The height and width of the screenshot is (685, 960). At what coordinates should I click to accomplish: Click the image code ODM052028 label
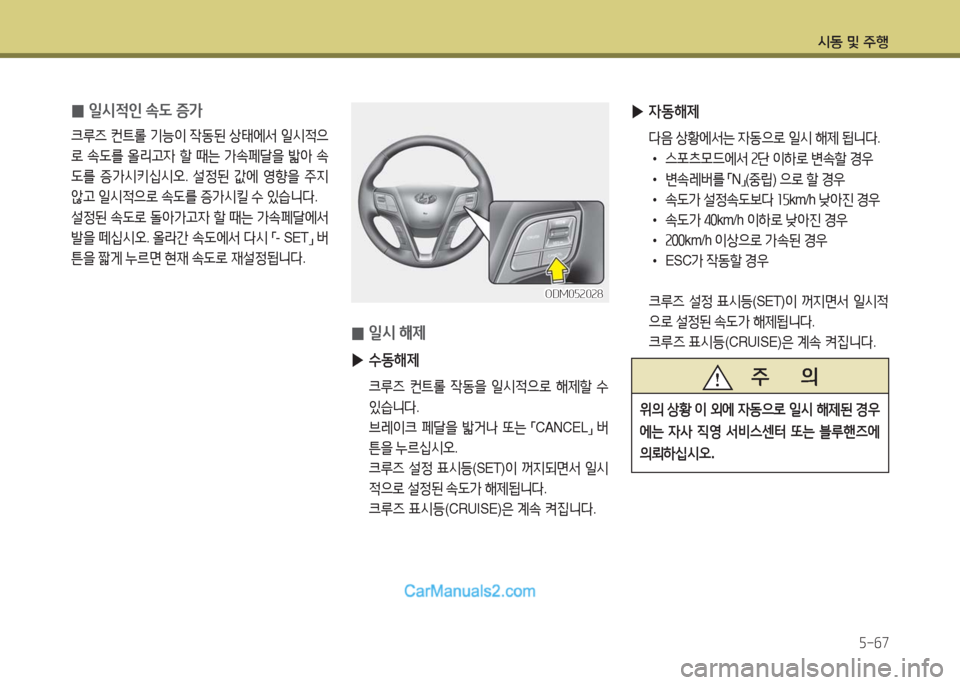point(574,294)
